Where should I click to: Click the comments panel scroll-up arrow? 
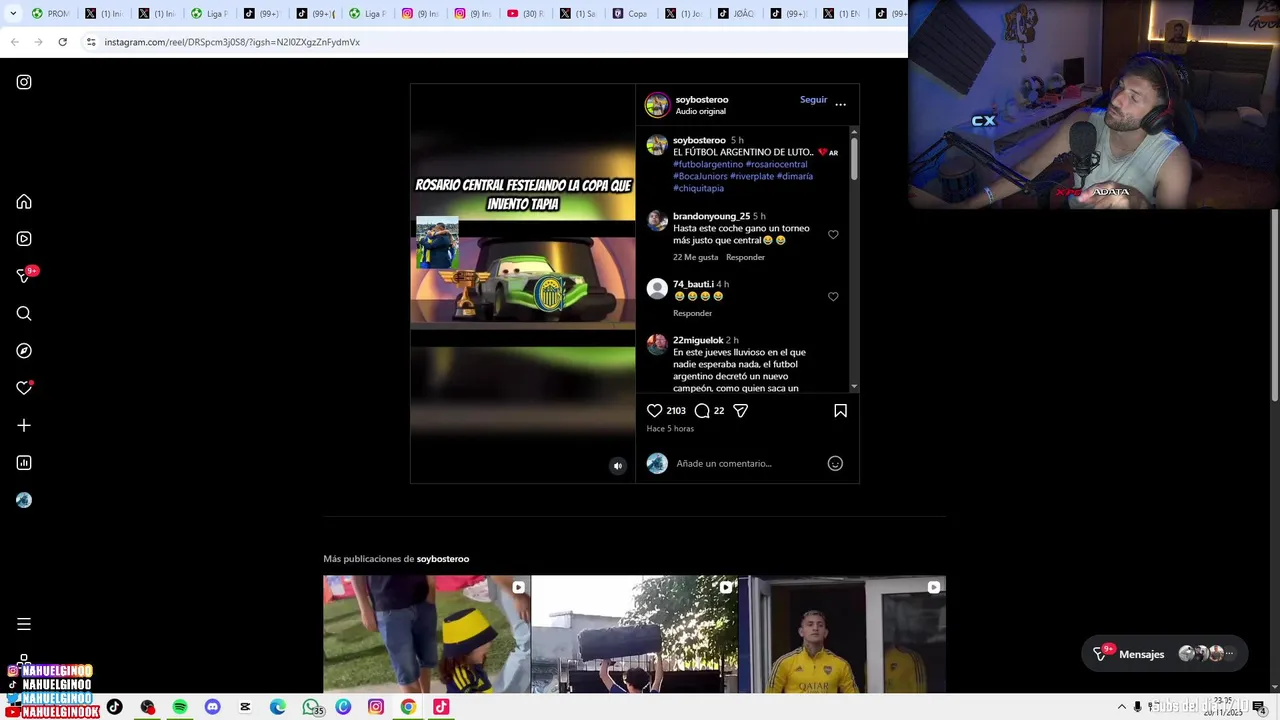854,132
